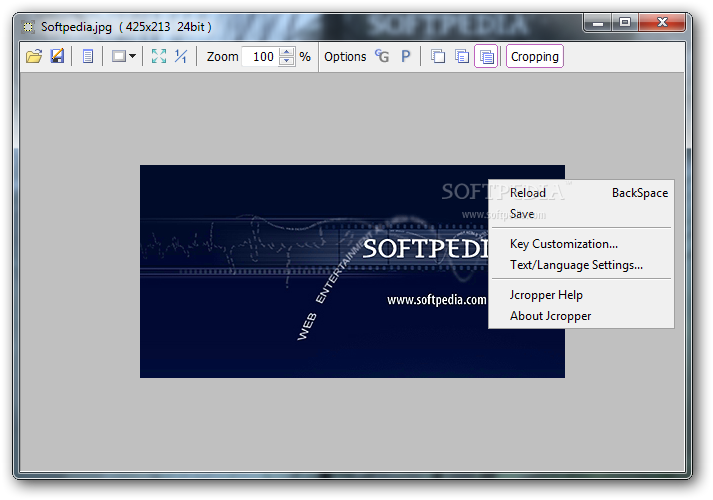Open the Options menu in the toolbar
The width and height of the screenshot is (713, 500).
coord(345,57)
